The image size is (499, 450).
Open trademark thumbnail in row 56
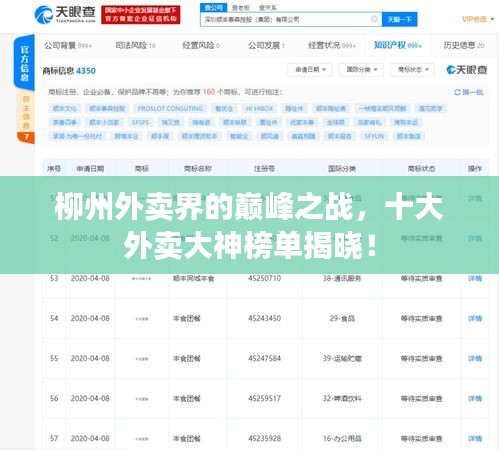click(x=142, y=399)
